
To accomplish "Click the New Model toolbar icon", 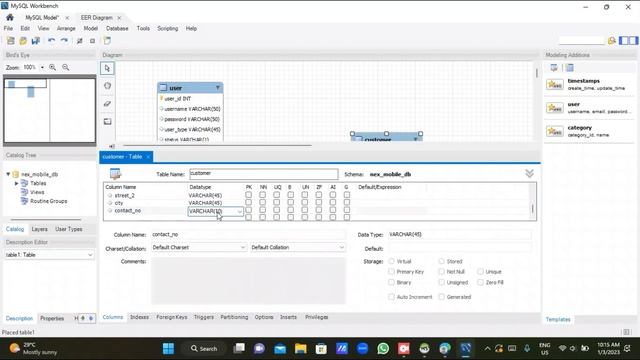I will 11,40.
